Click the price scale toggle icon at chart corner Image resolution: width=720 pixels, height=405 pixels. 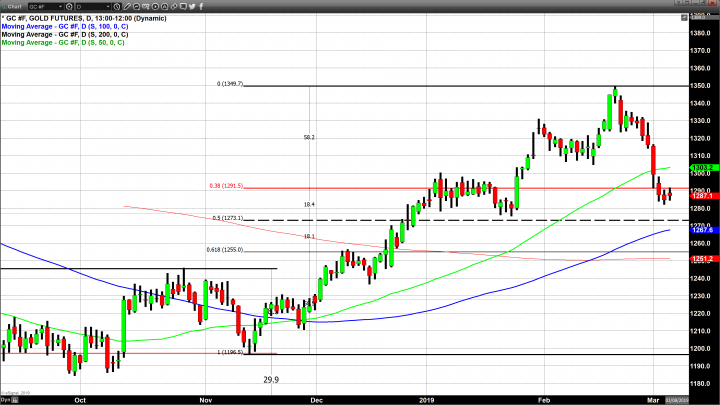tap(684, 17)
